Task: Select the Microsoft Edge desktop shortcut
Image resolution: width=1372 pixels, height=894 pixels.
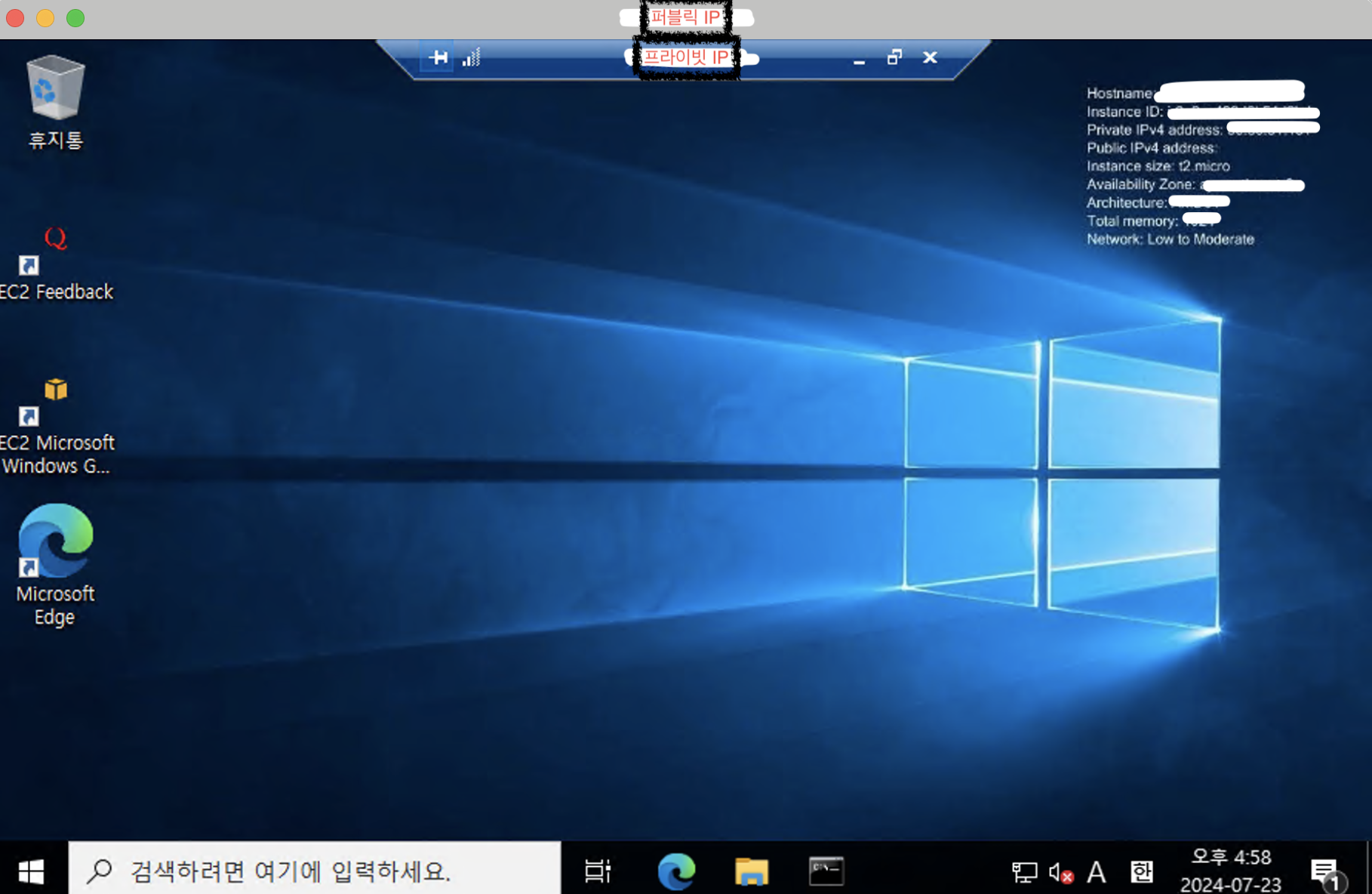Action: 55,565
